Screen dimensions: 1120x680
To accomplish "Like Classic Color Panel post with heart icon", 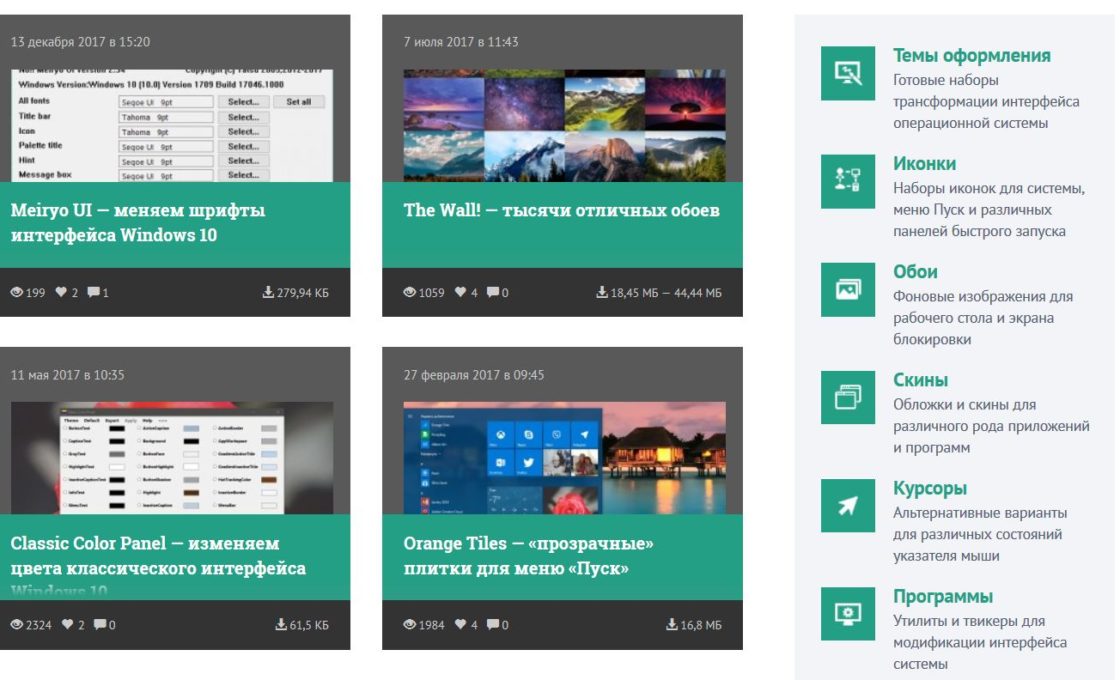I will pyautogui.click(x=67, y=624).
